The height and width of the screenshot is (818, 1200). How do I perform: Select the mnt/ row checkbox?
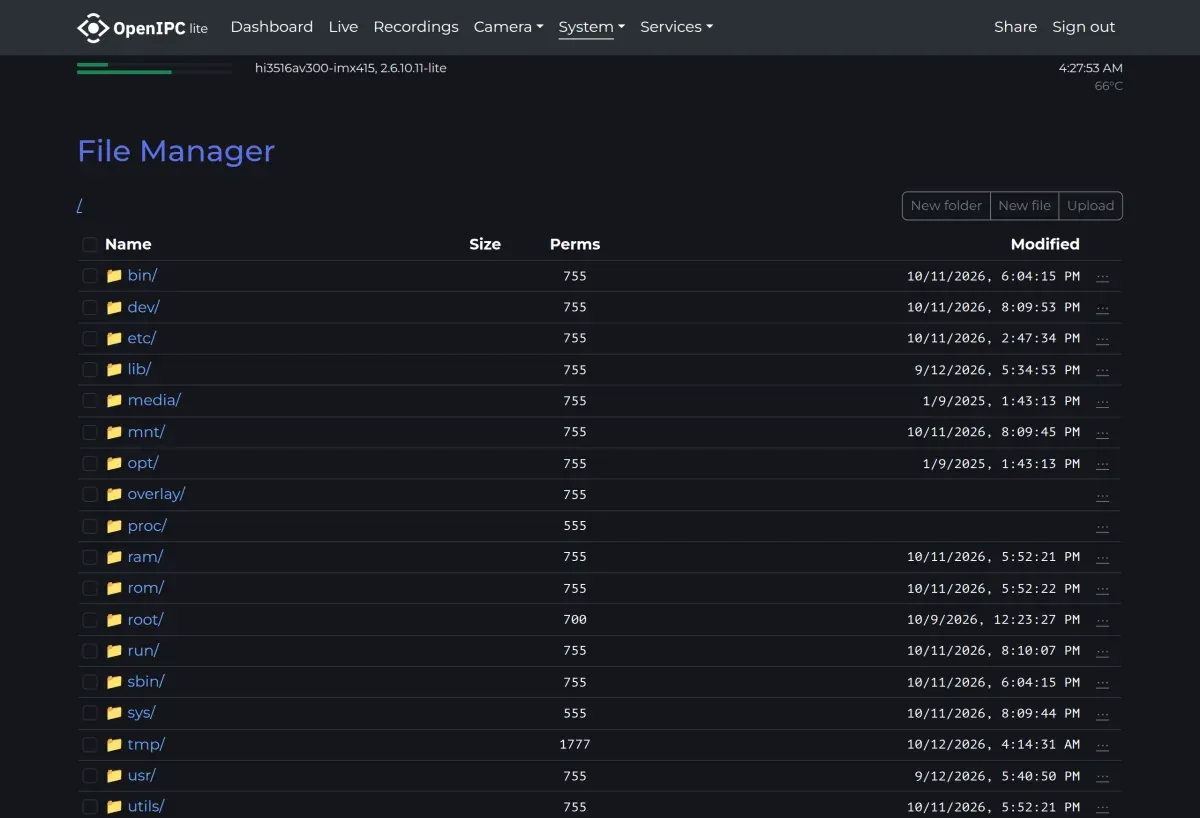[x=90, y=432]
